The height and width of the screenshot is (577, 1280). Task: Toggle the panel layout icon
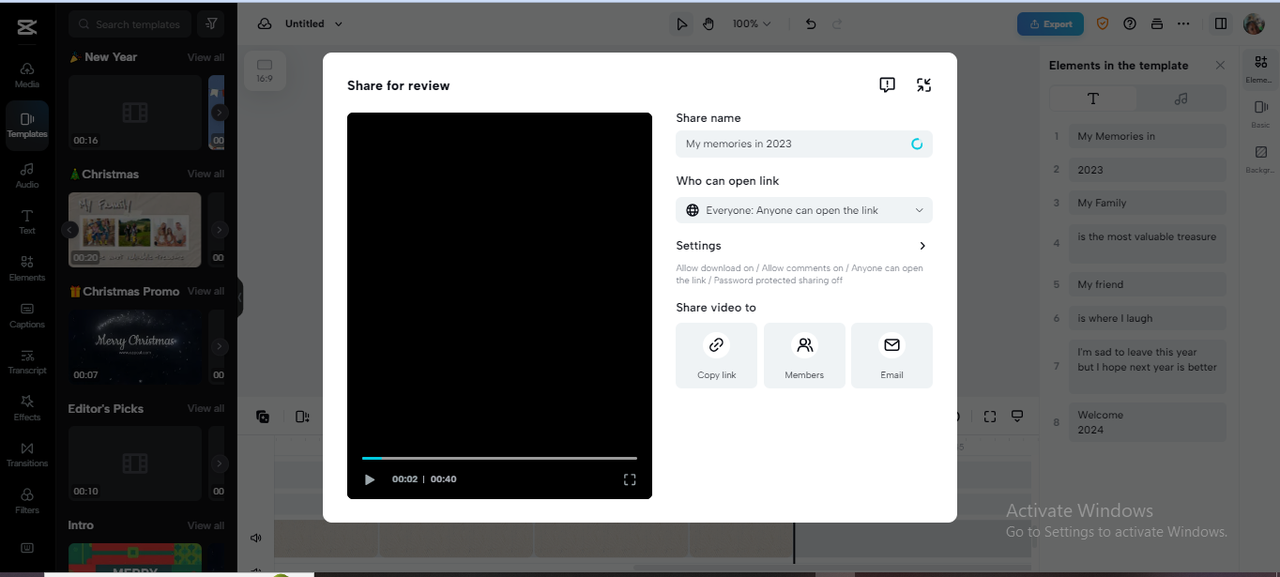click(x=1221, y=24)
